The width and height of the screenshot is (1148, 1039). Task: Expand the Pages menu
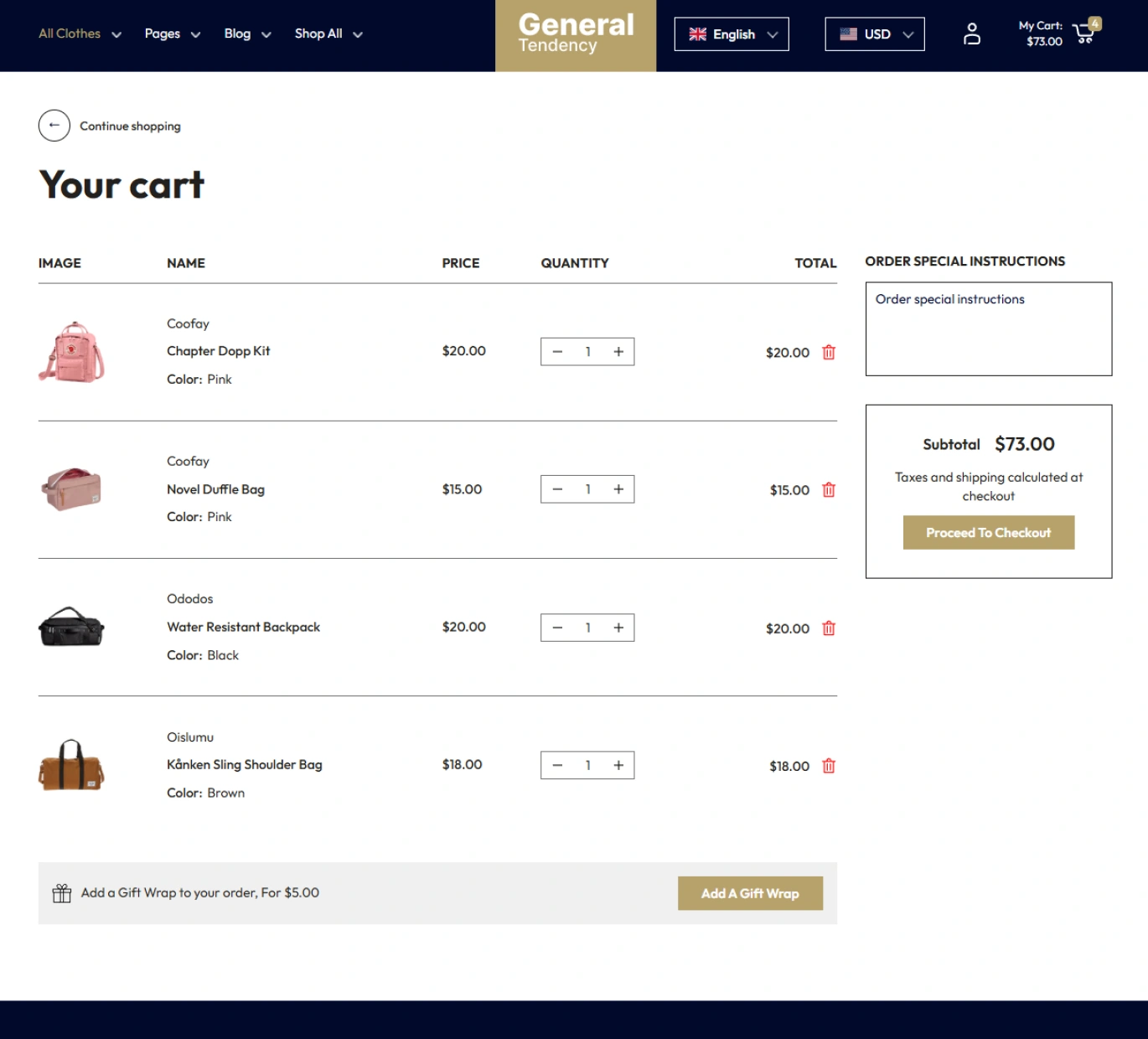pyautogui.click(x=172, y=34)
